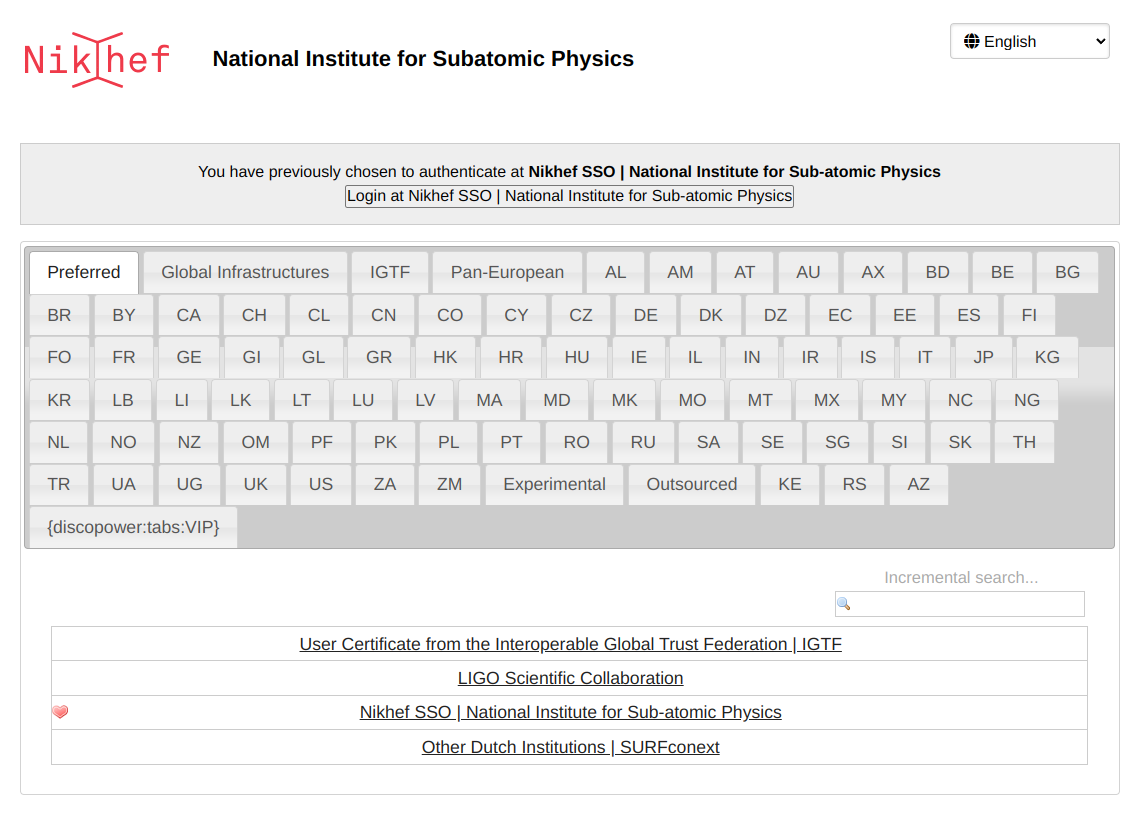
Task: Select the CN country tab
Action: [383, 316]
